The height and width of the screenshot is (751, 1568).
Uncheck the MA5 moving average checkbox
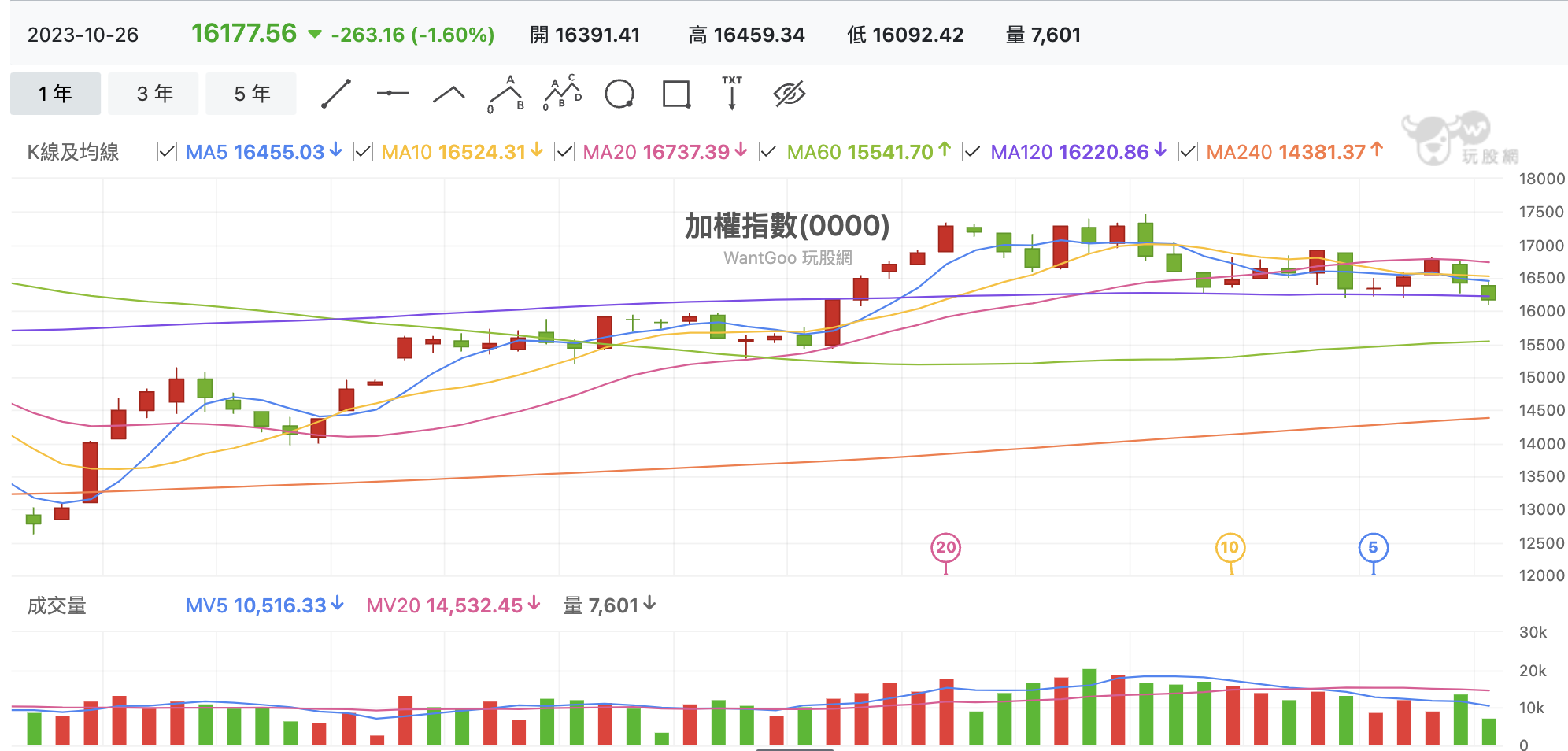pyautogui.click(x=167, y=152)
